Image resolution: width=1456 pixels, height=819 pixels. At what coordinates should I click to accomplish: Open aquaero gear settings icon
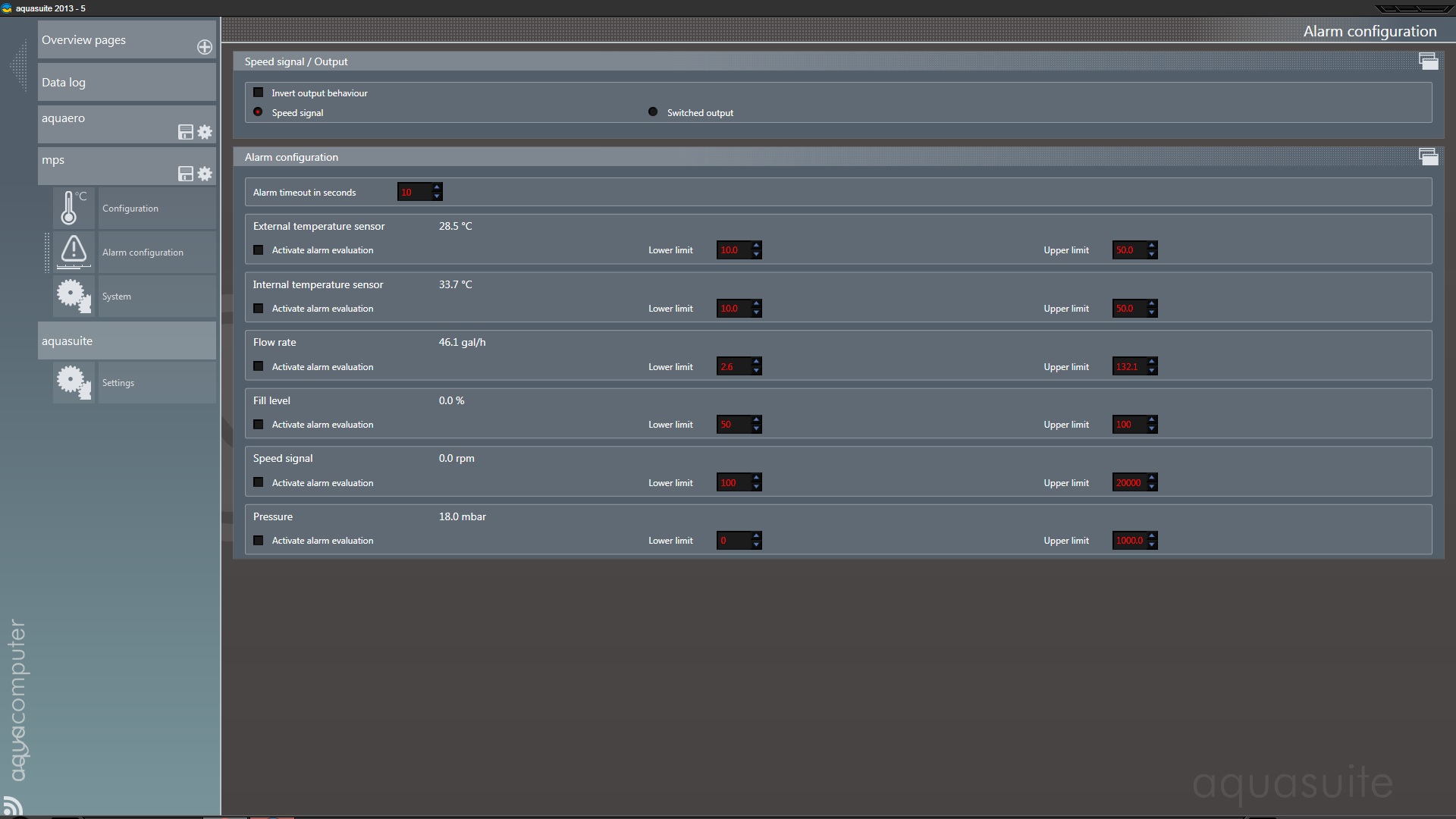[x=205, y=132]
